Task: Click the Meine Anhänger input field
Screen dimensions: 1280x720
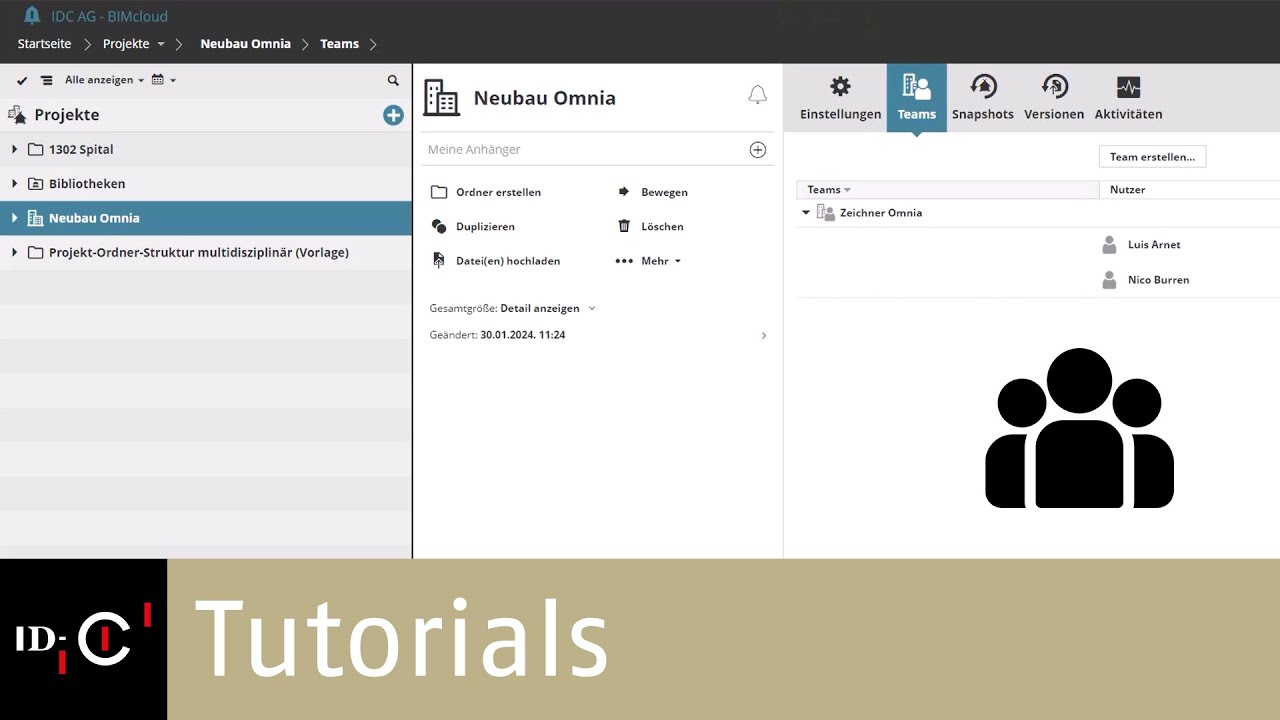Action: (585, 149)
